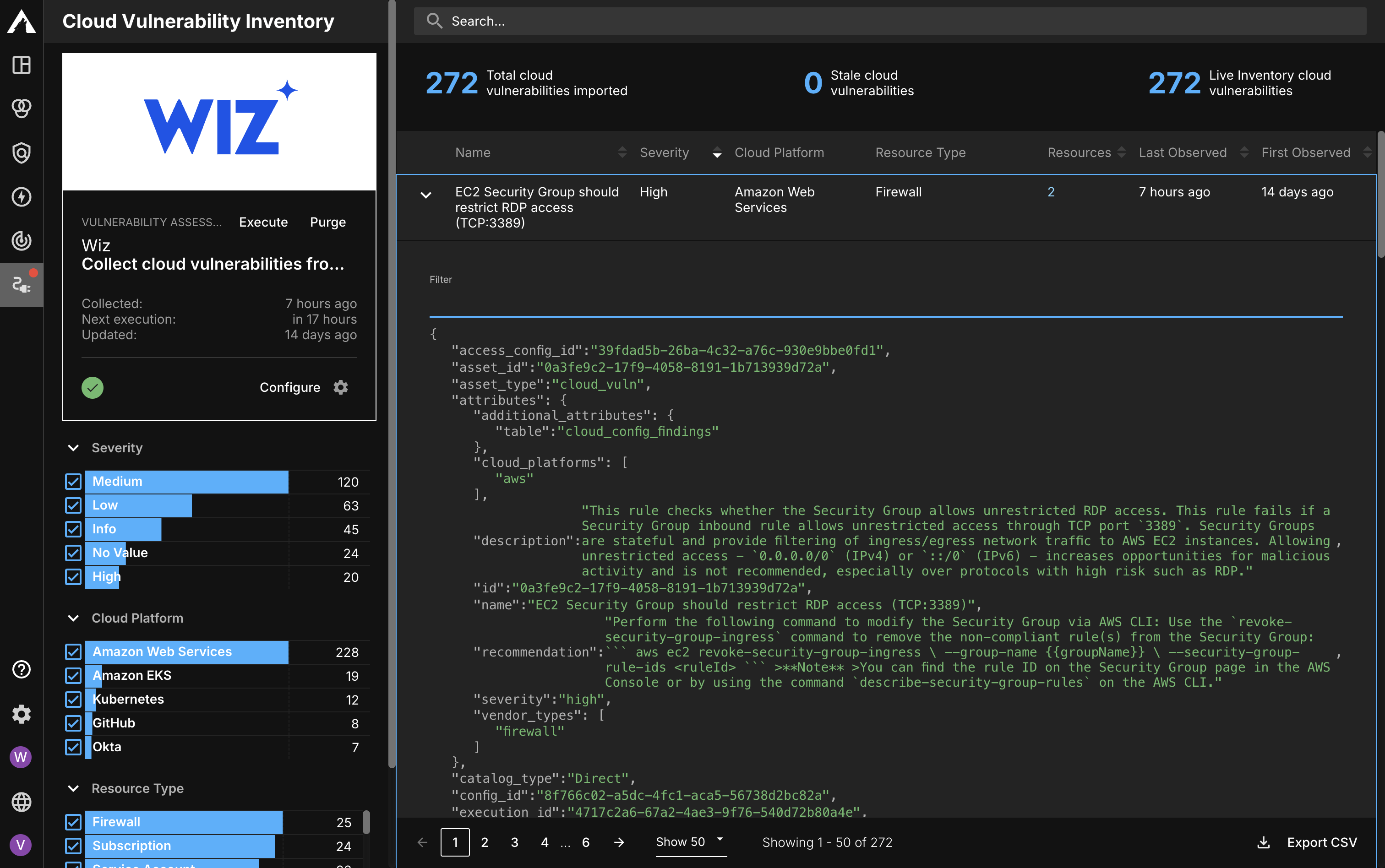This screenshot has width=1385, height=868.
Task: Open the help question mark icon
Action: [21, 669]
